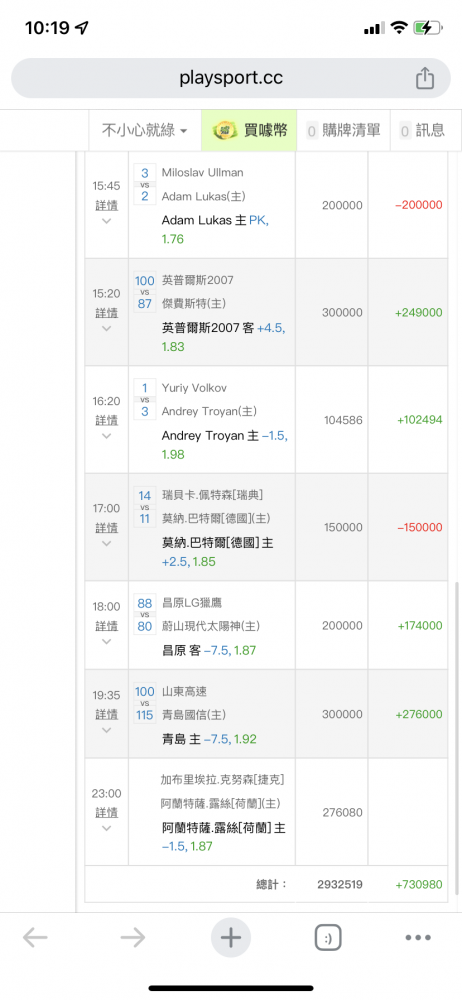Image resolution: width=462 pixels, height=1000 pixels.
Task: Click the page scrollbar on right edge
Action: pos(456,737)
